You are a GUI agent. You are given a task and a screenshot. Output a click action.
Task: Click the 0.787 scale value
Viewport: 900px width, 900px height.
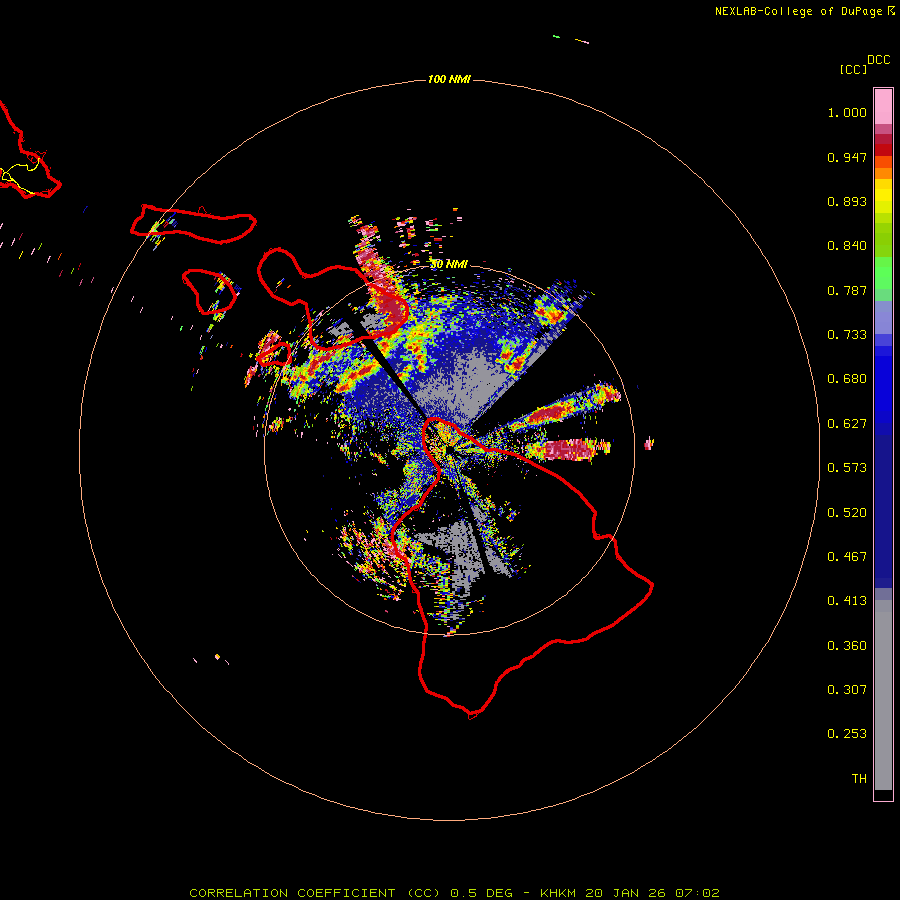pos(847,290)
